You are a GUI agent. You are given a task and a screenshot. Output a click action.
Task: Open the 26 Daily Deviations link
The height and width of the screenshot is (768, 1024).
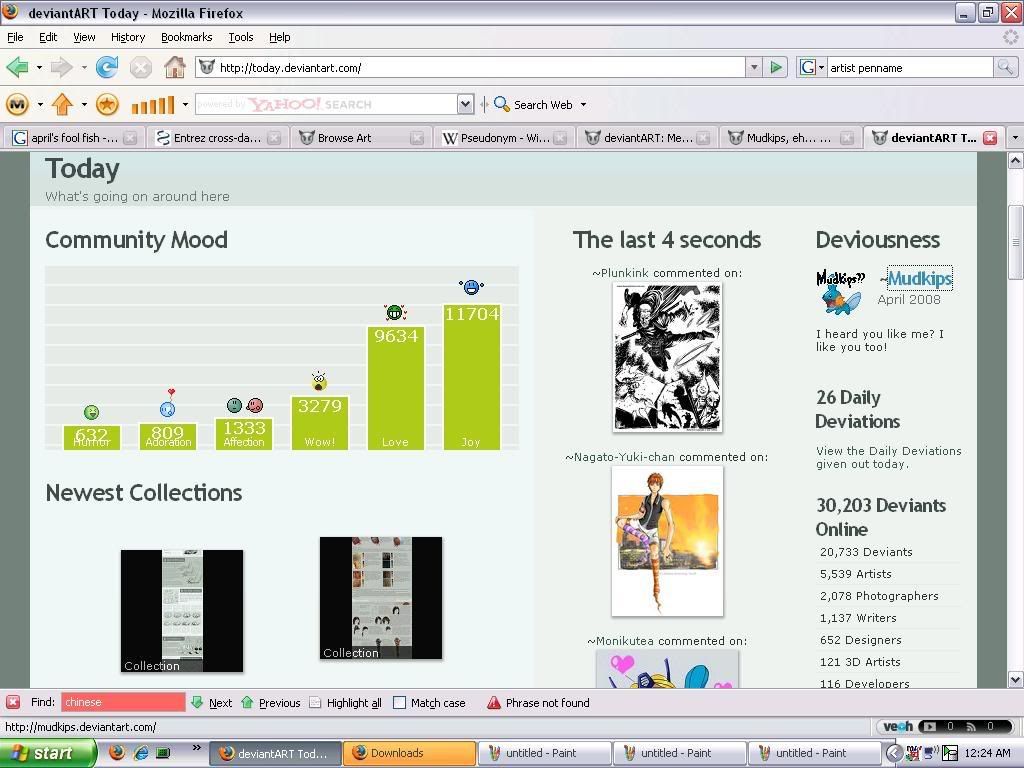(x=857, y=409)
